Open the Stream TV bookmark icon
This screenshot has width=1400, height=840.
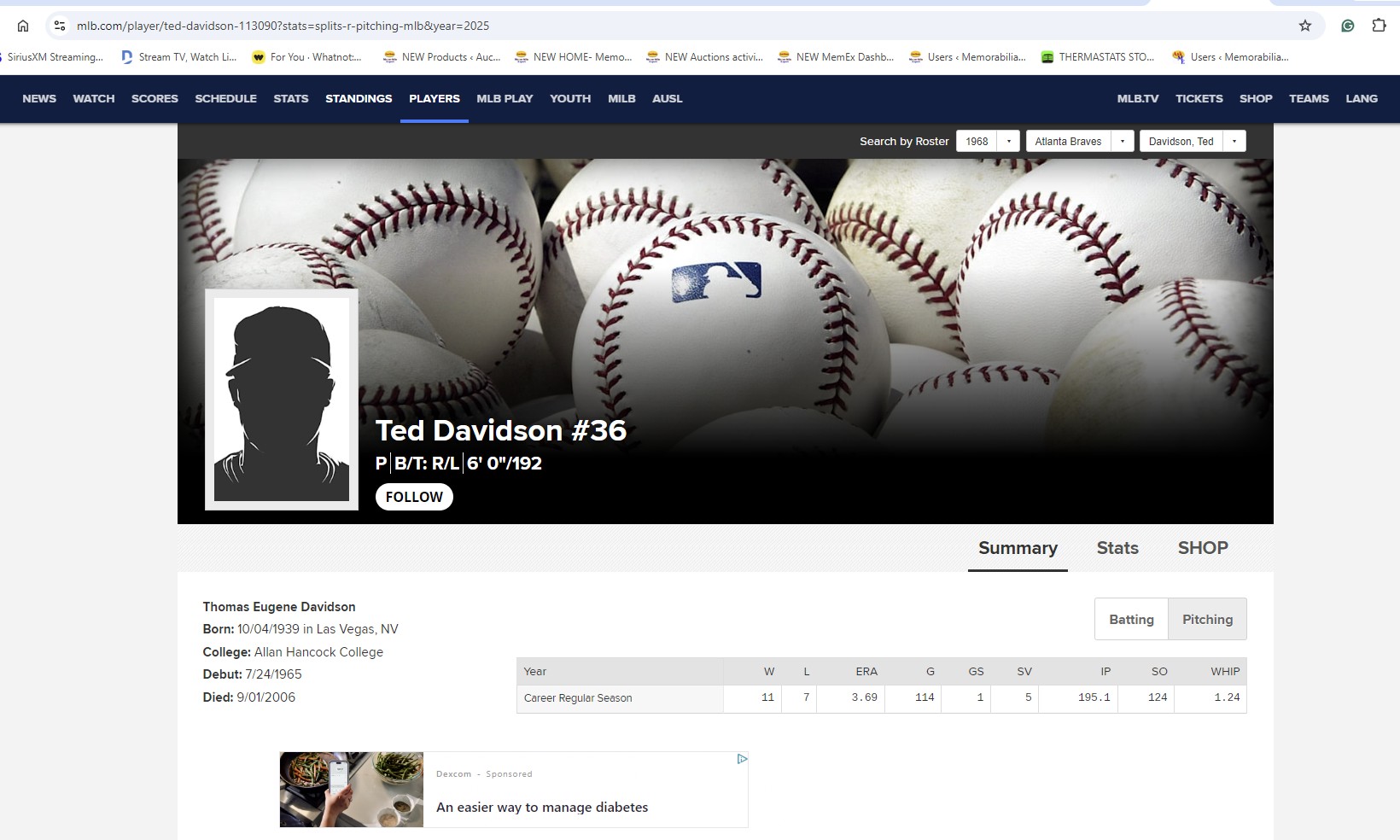point(127,57)
